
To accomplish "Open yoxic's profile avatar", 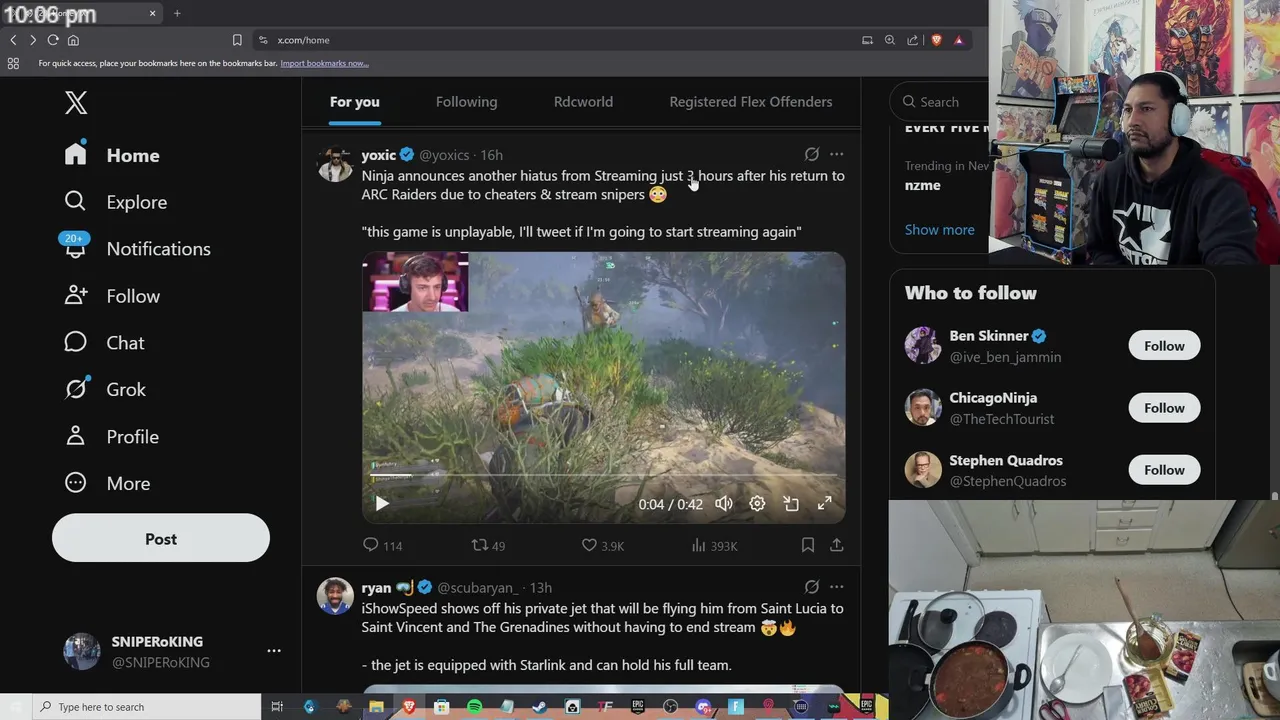I will (335, 163).
